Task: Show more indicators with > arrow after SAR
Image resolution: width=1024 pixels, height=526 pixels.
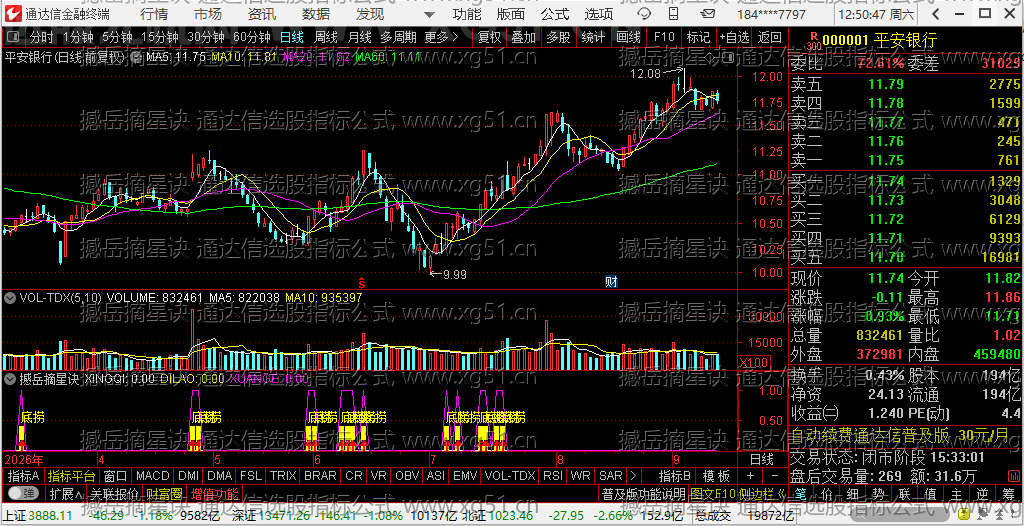Action: [x=632, y=475]
